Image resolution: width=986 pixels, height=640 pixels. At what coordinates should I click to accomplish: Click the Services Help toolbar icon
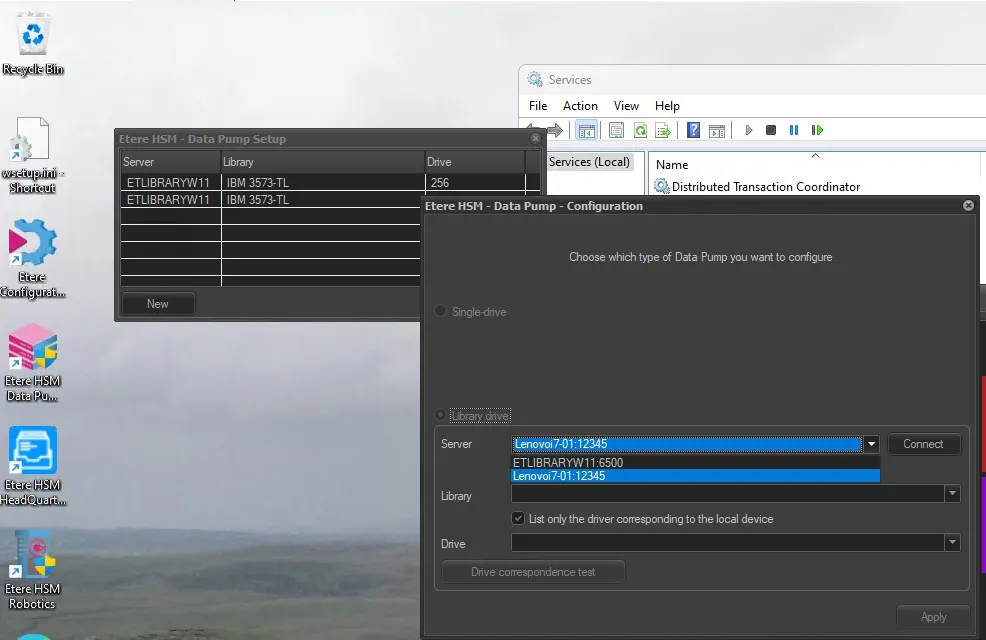[693, 130]
